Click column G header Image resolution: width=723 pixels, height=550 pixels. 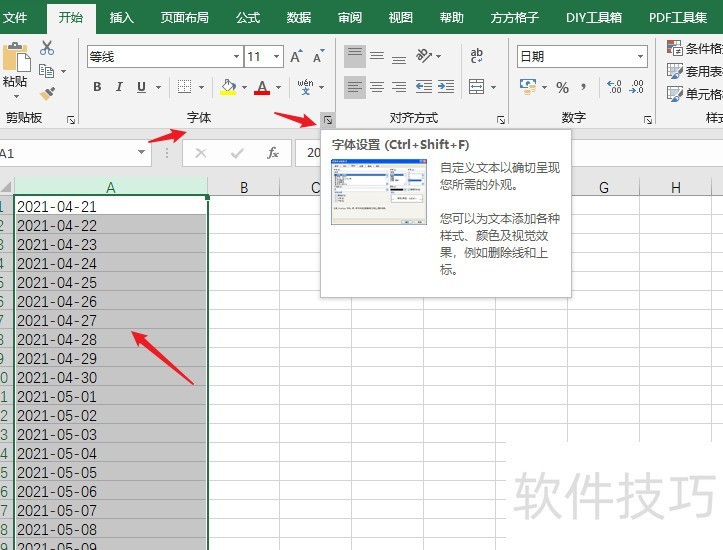click(x=604, y=187)
